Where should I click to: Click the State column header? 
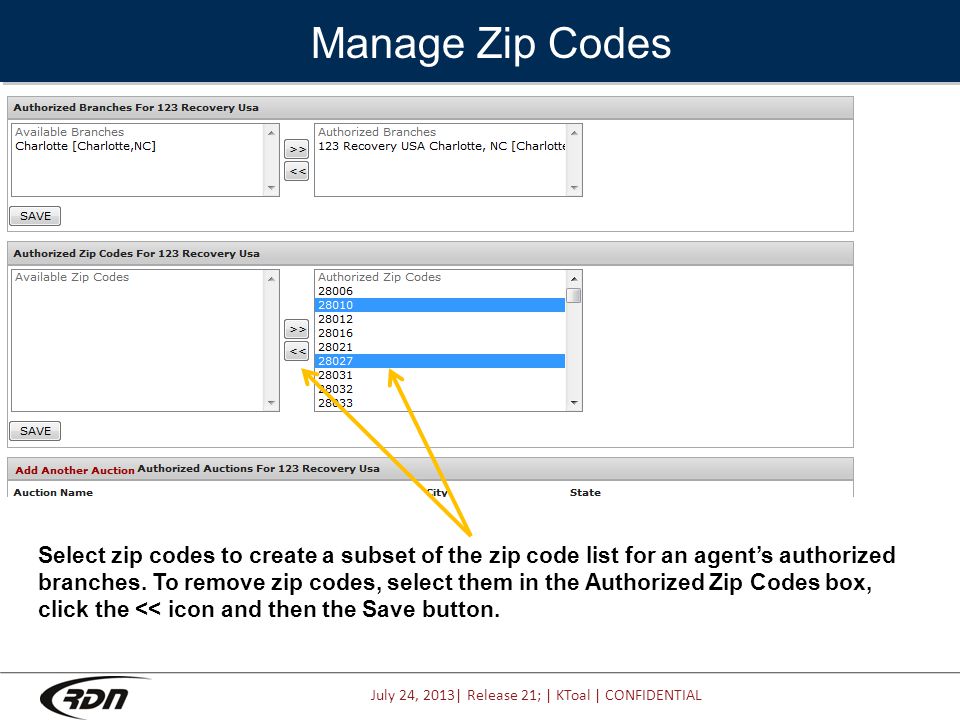[x=585, y=492]
